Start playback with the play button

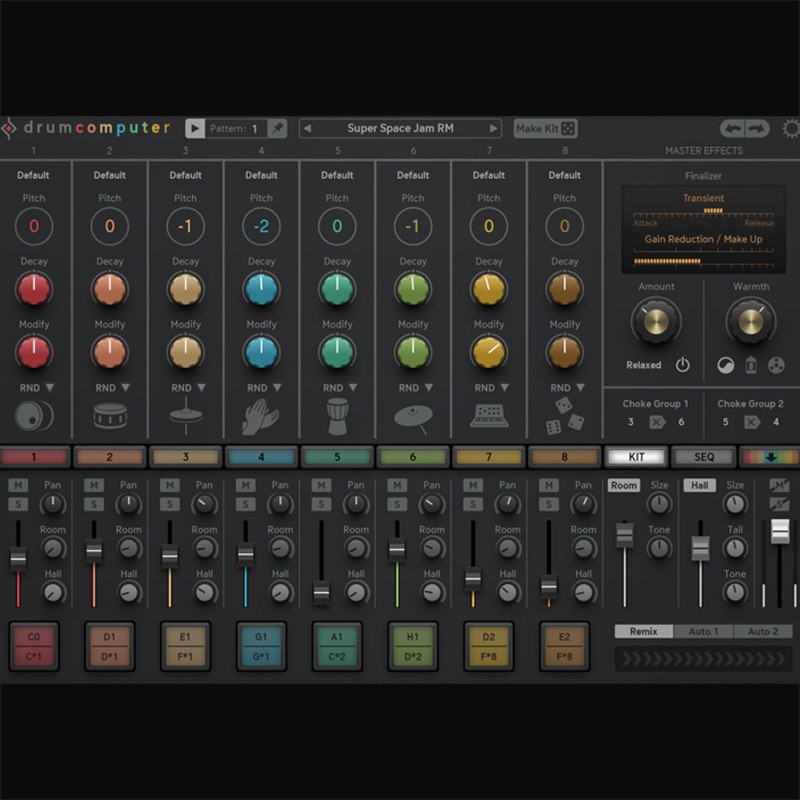195,128
